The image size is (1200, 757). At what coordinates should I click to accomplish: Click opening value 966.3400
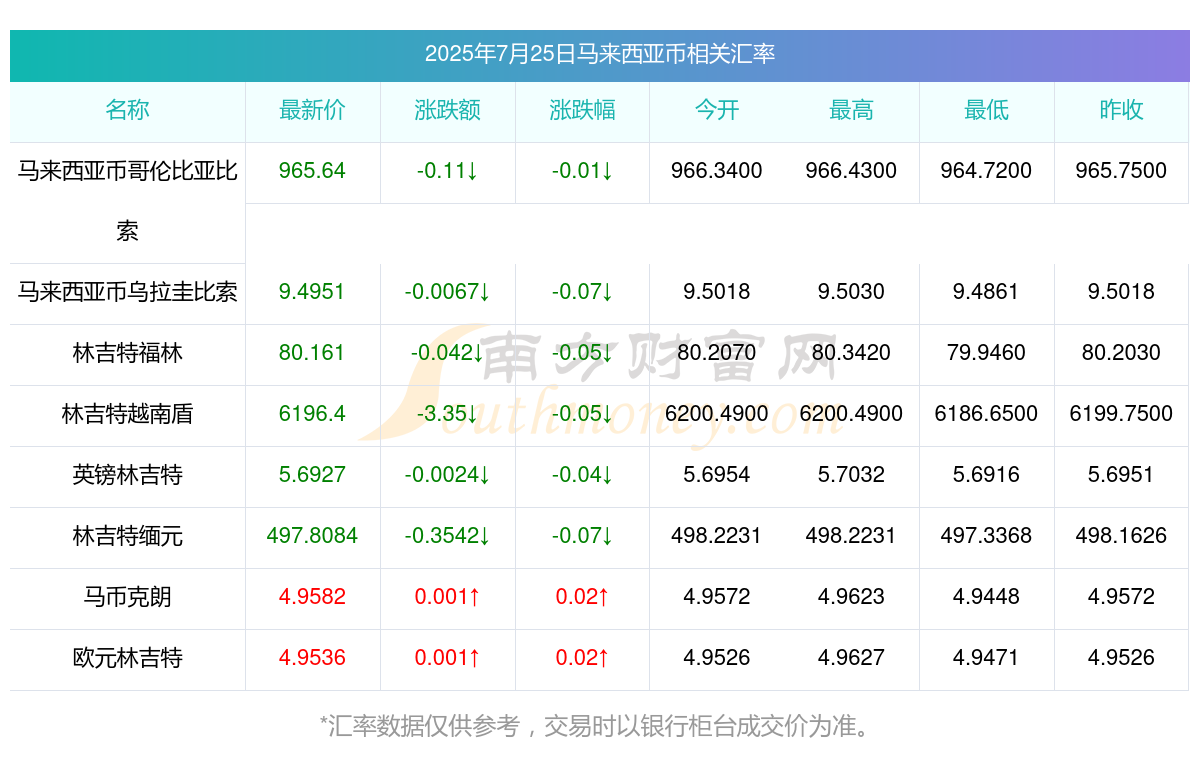click(x=717, y=171)
